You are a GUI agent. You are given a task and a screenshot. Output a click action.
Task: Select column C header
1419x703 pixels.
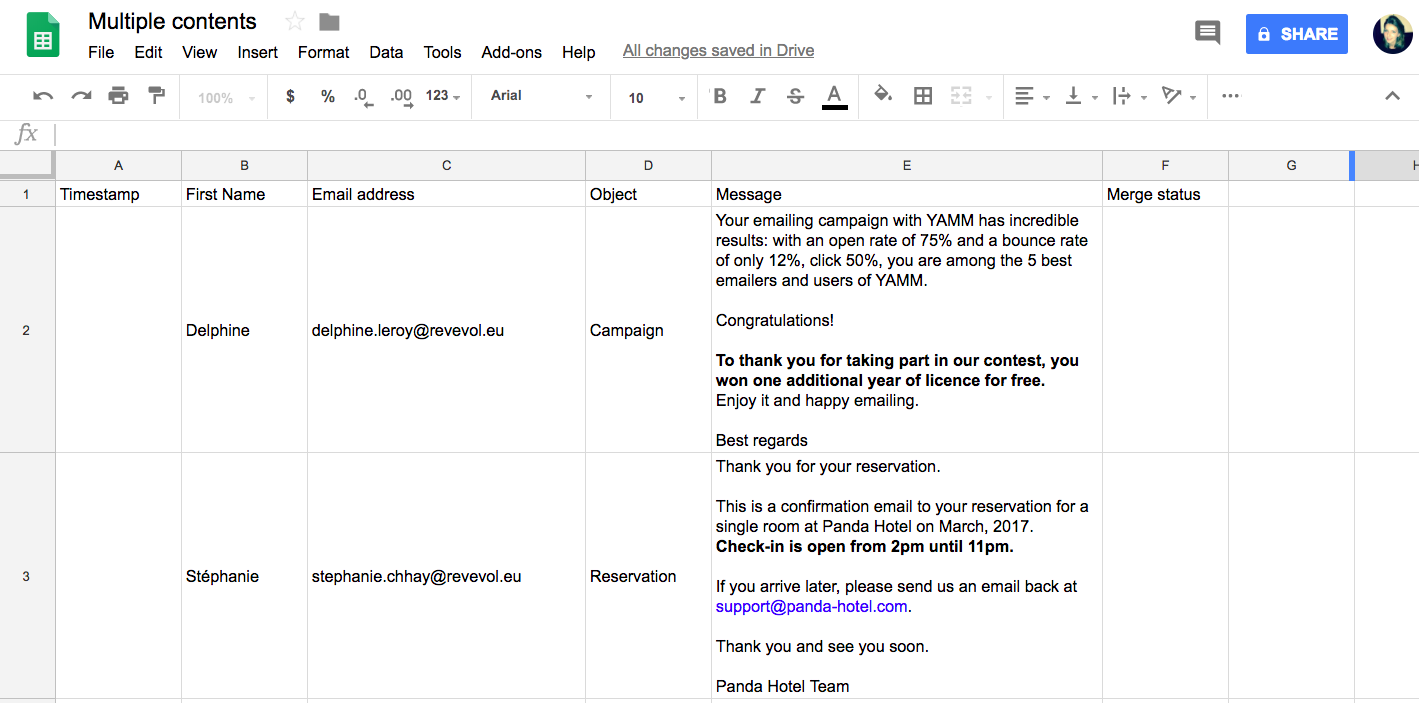pyautogui.click(x=446, y=165)
